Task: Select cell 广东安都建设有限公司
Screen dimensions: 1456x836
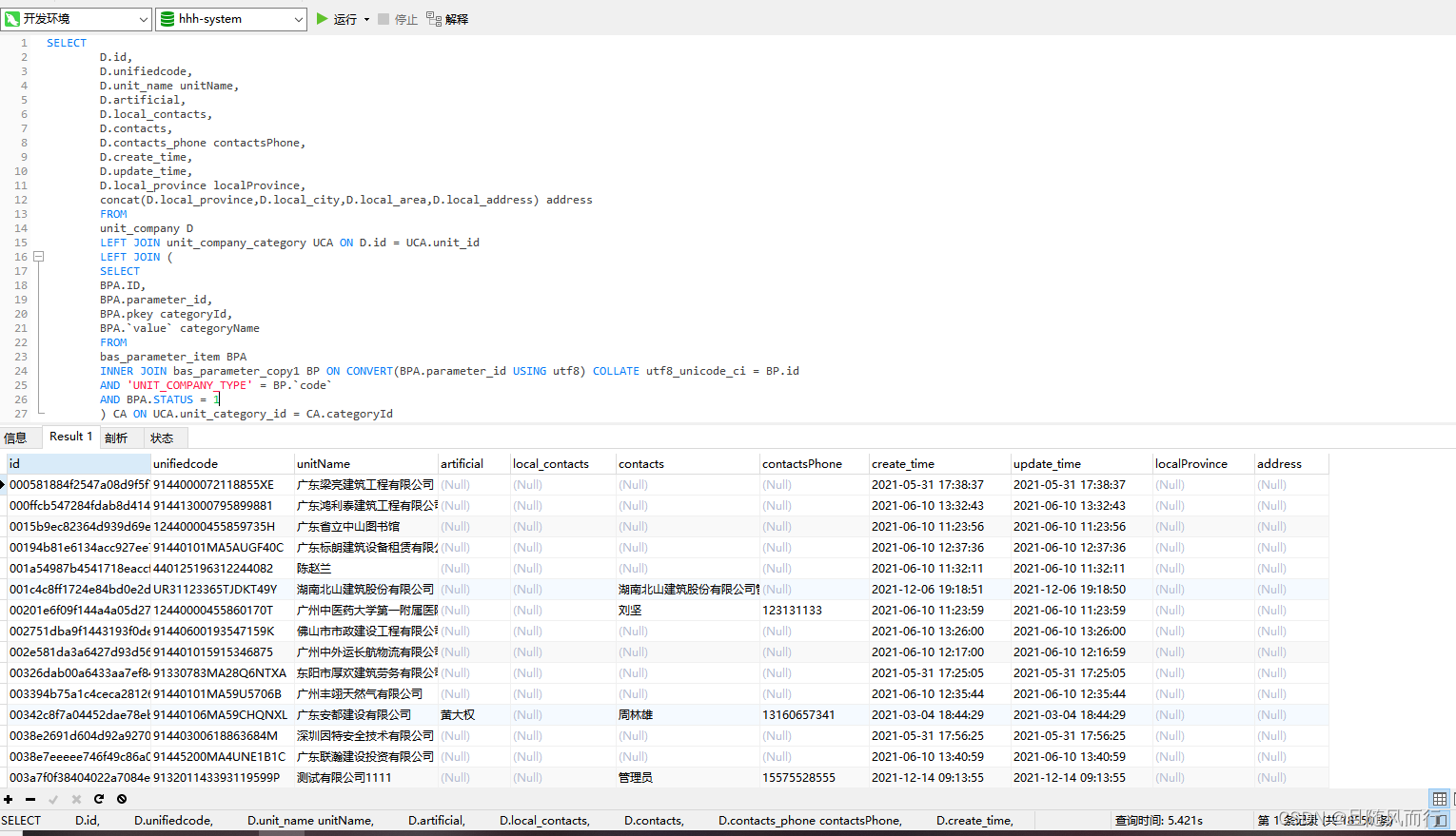Action: (366, 715)
